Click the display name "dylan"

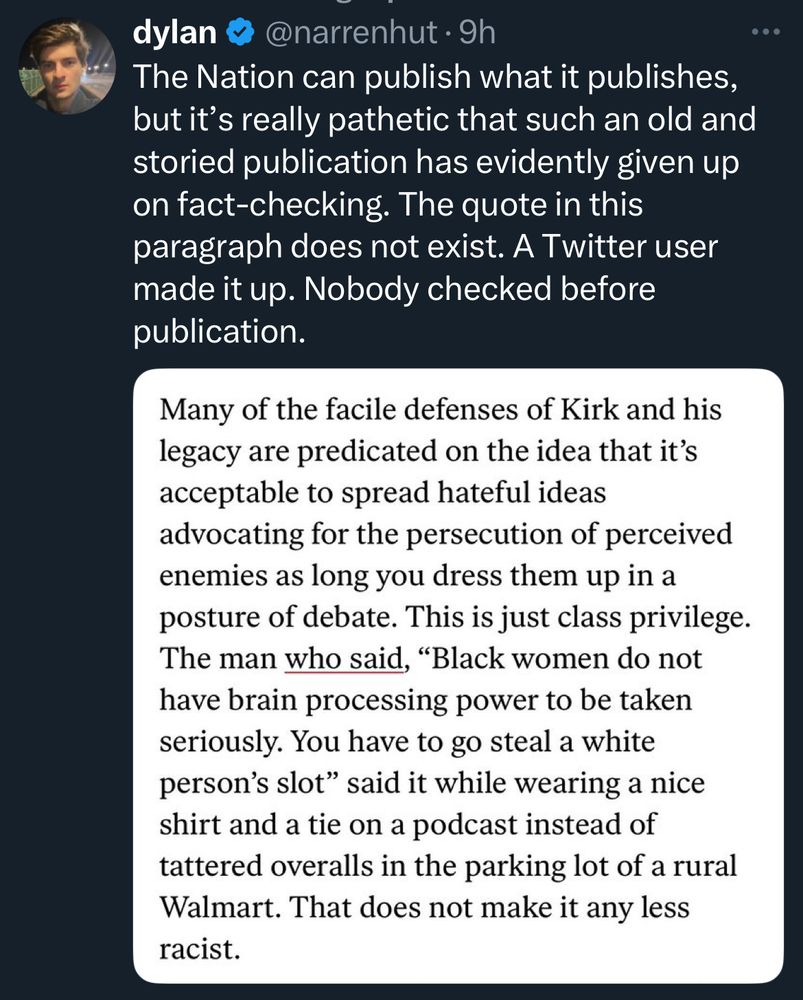pos(174,33)
